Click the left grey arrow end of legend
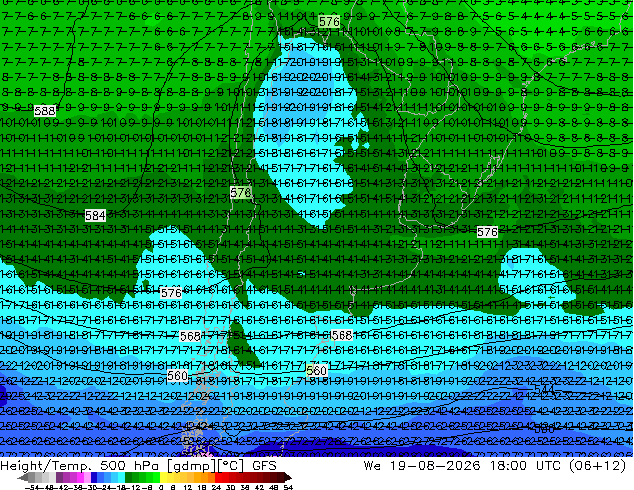Screen dimensions: 634x490 23,477
